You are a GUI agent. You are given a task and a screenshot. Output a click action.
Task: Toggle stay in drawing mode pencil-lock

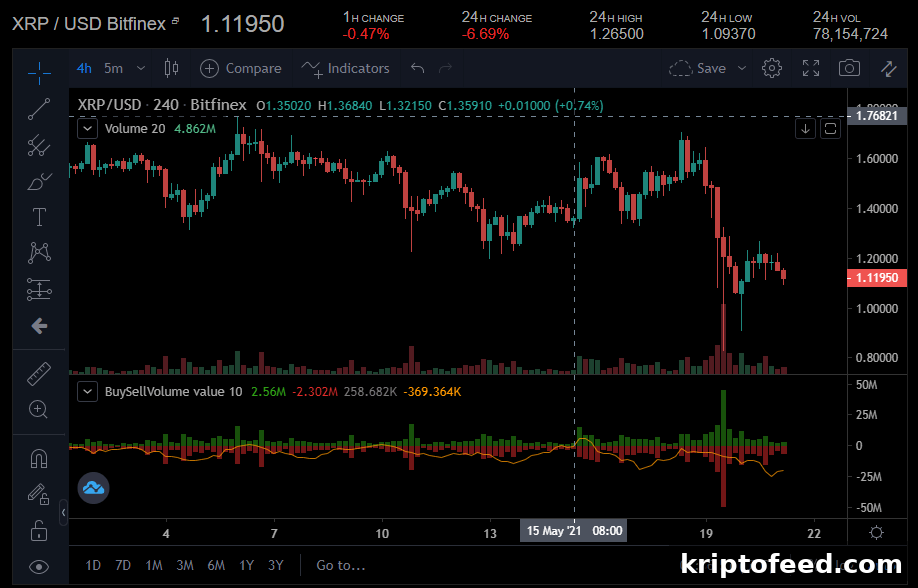pos(39,495)
